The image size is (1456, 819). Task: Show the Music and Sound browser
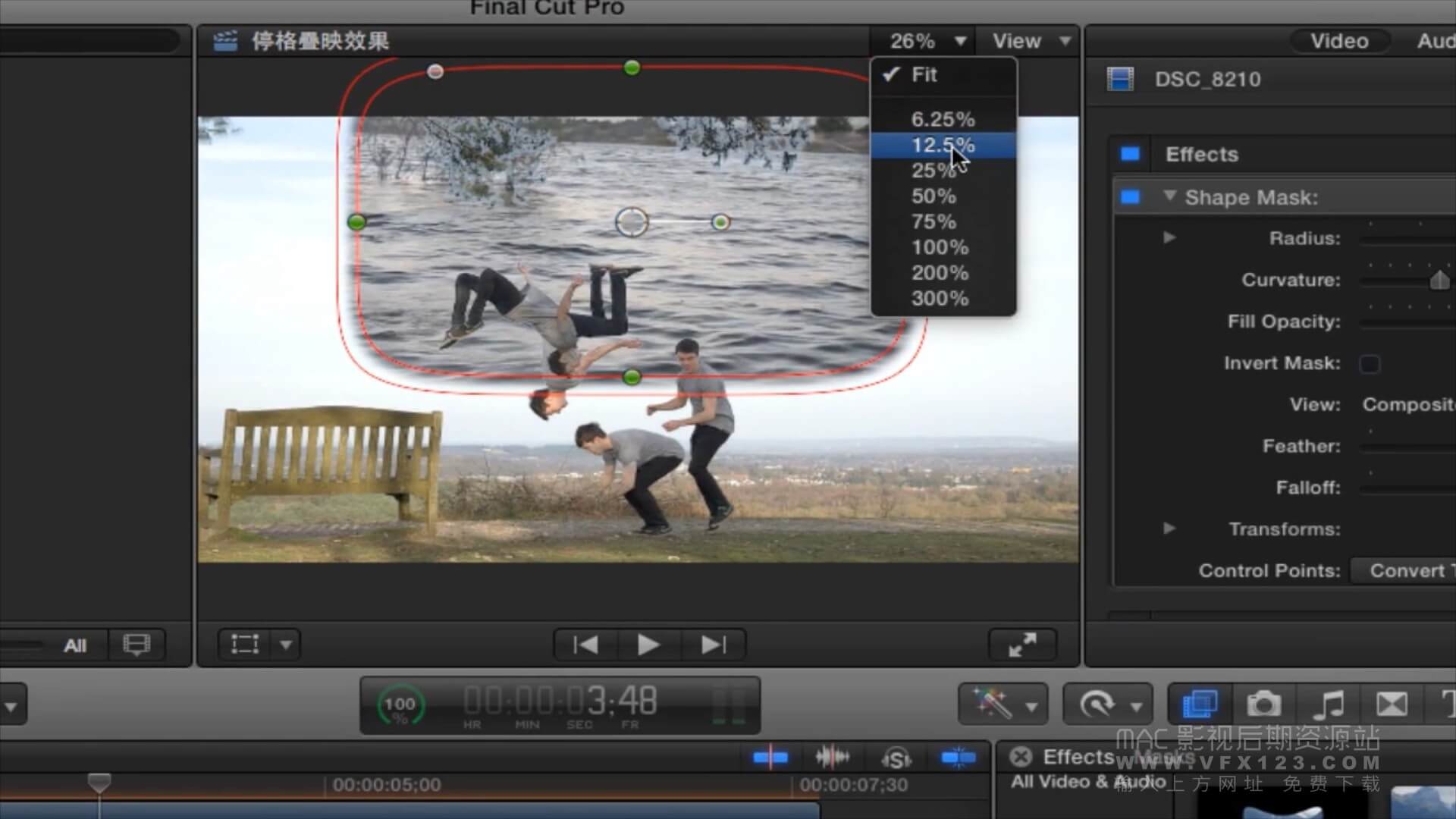coord(1329,704)
